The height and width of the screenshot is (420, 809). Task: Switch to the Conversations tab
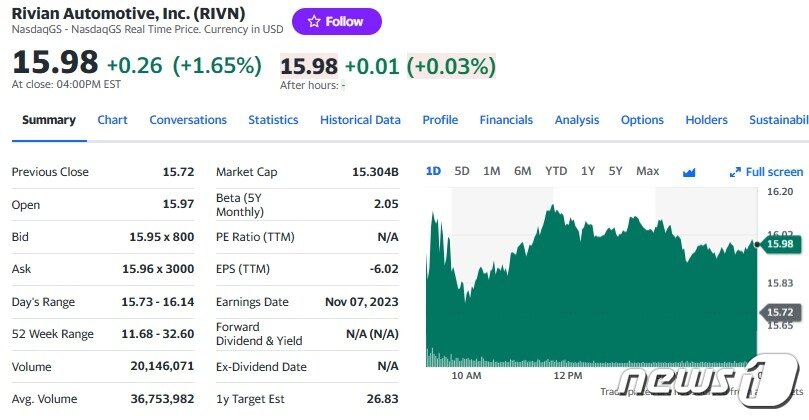click(x=188, y=120)
